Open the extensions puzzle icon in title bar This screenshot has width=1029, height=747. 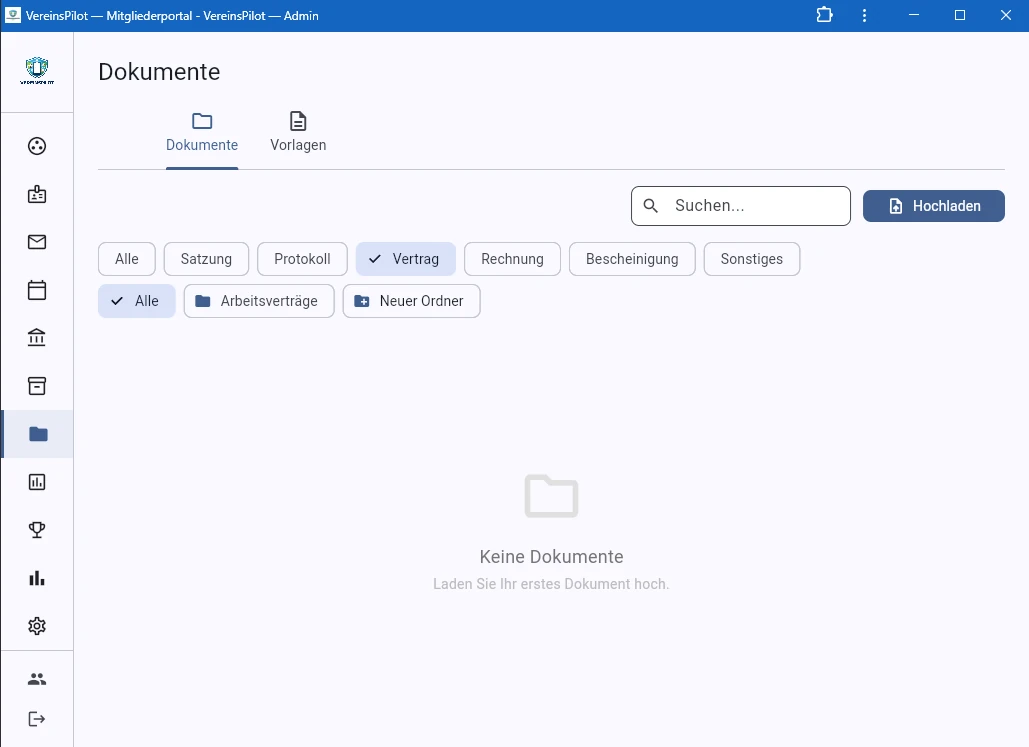824,15
